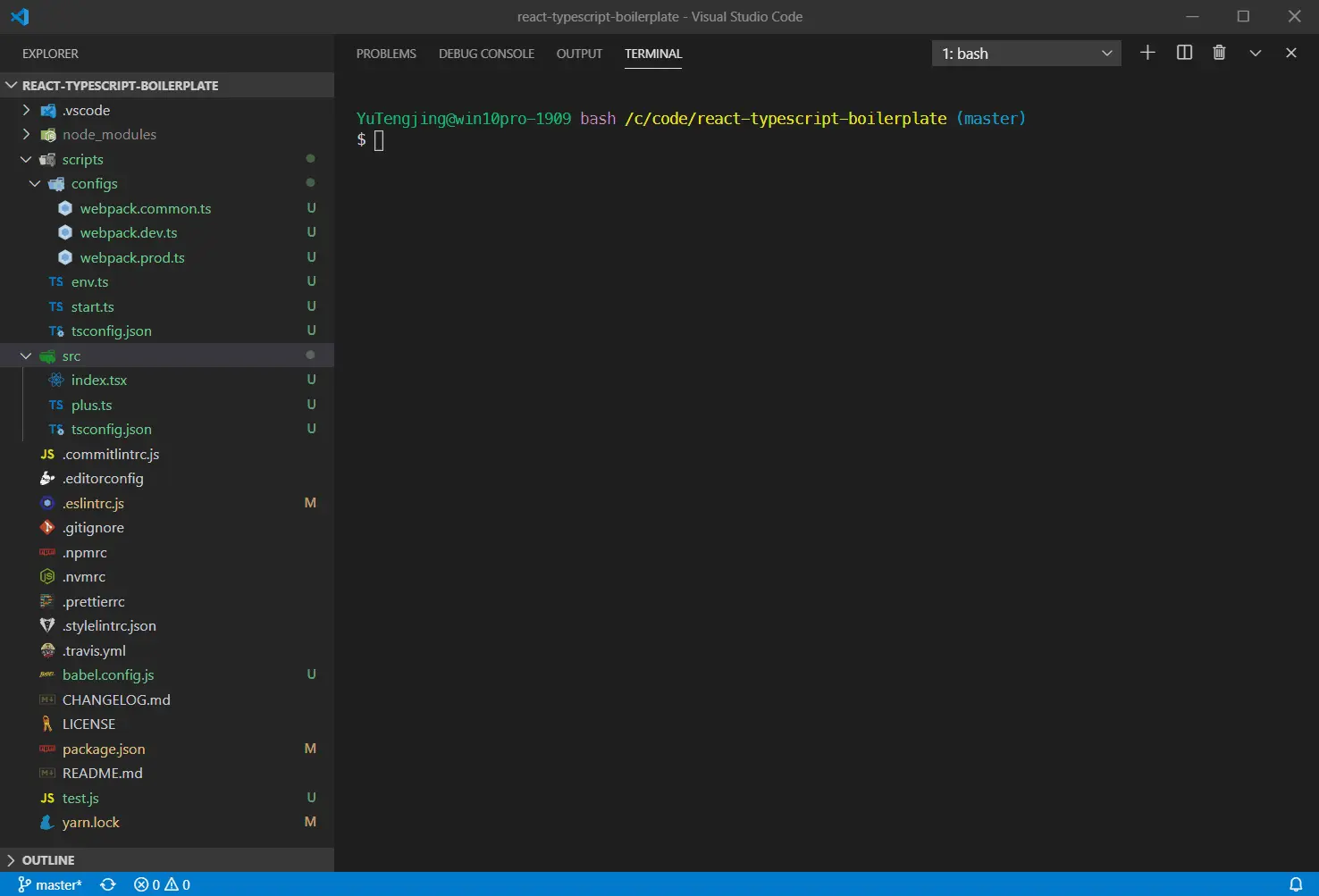The image size is (1319, 896).
Task: Click the .nvmrc Node icon
Action: [x=47, y=576]
